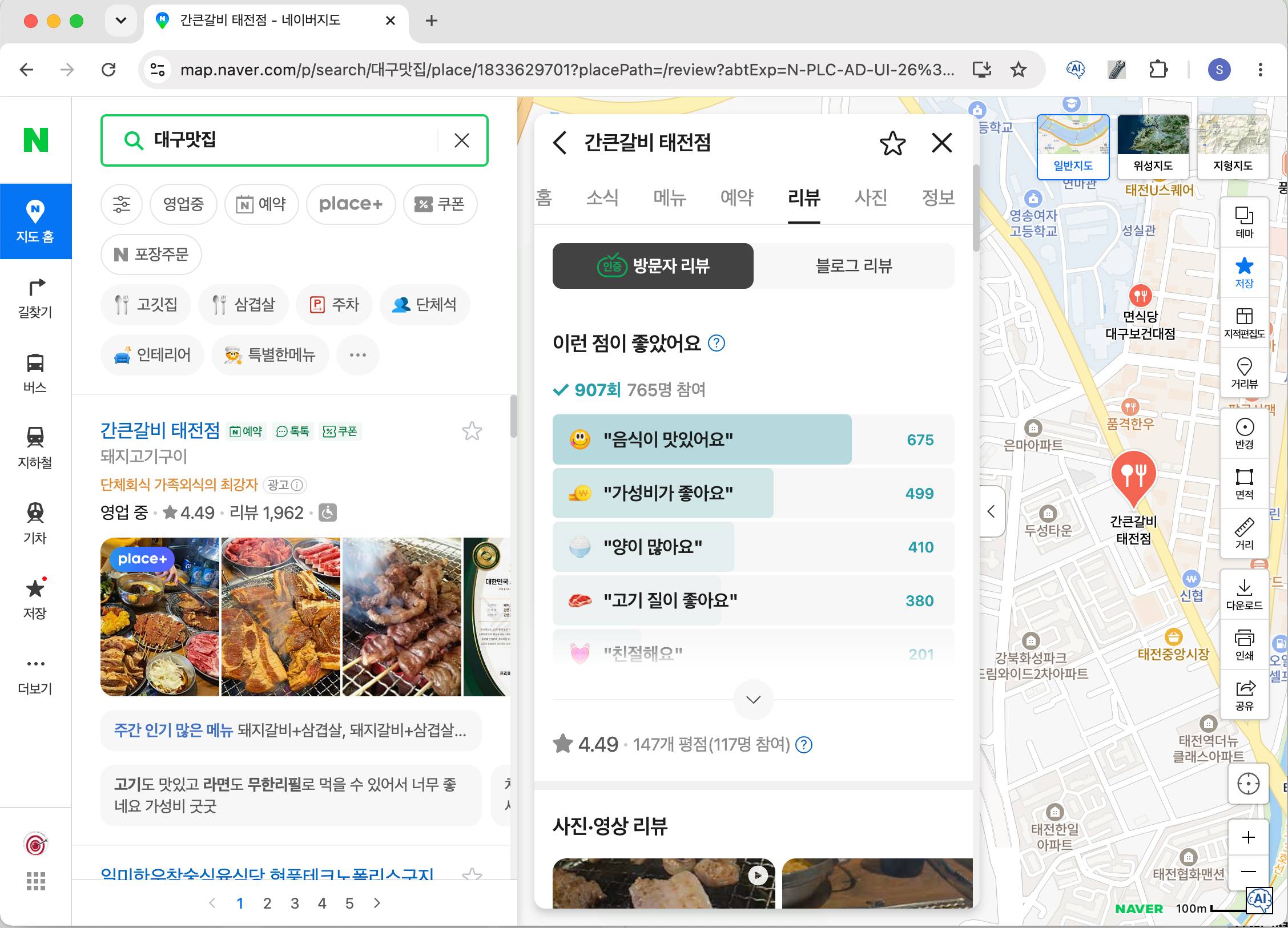1288x928 pixels.
Task: Bookmark place with detail panel star
Action: [892, 143]
